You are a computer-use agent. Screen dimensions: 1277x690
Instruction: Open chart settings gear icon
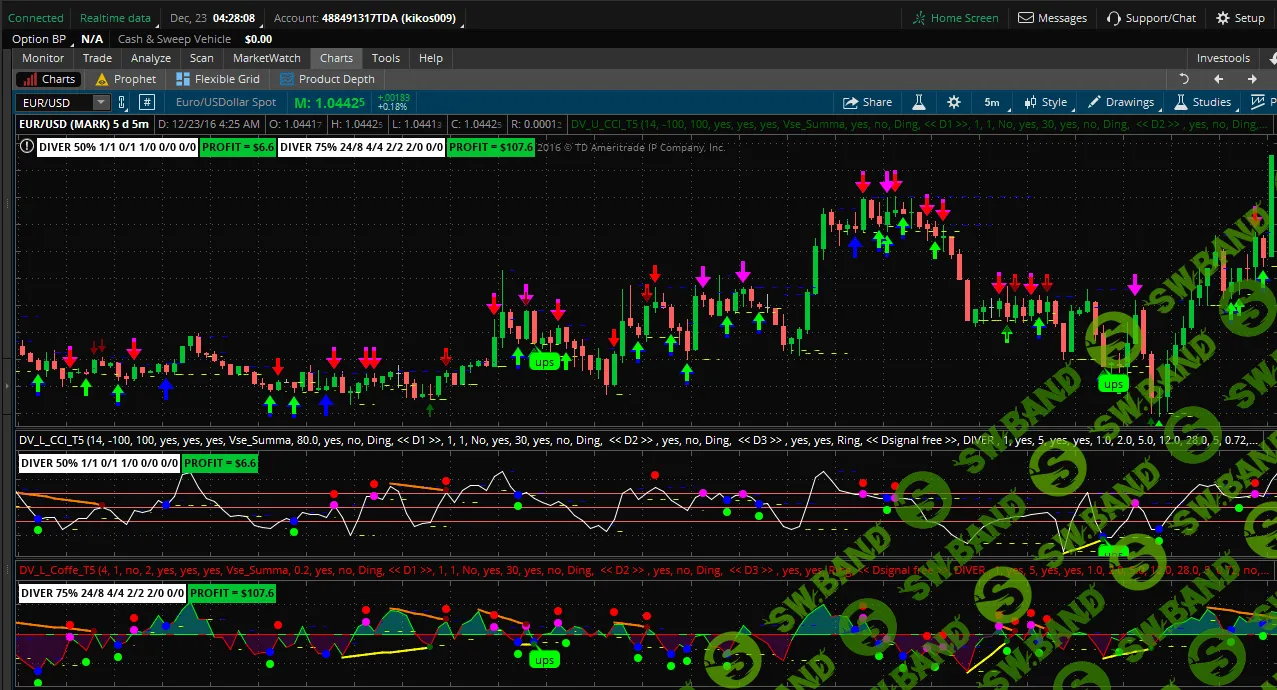pos(953,102)
